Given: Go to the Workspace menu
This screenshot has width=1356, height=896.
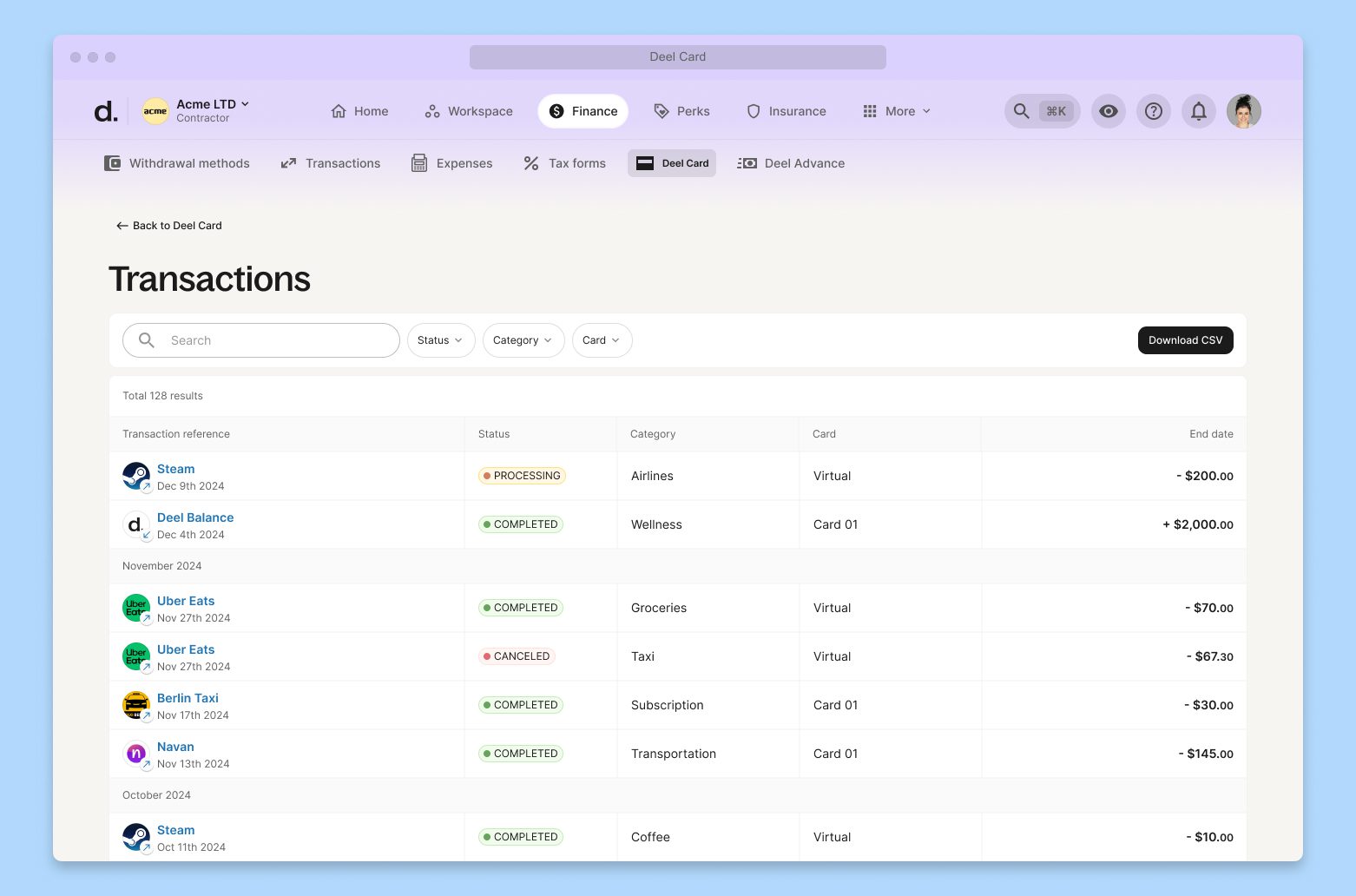Looking at the screenshot, I should click(469, 111).
